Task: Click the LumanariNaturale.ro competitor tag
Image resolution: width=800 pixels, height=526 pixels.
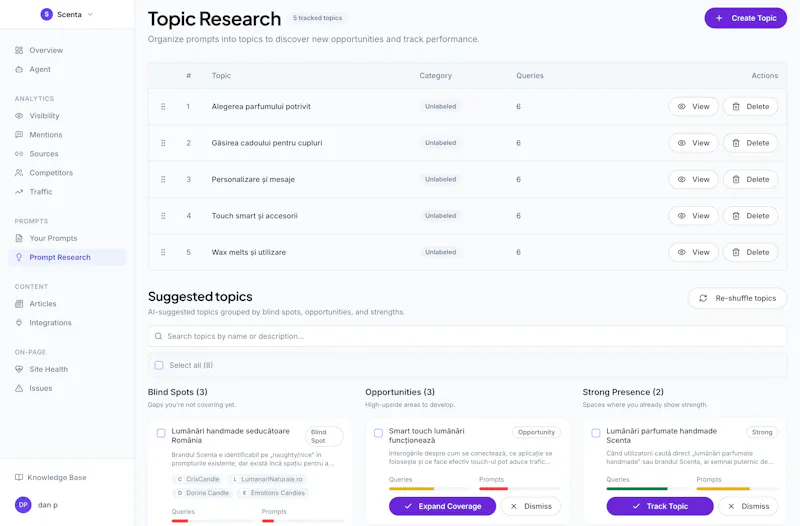Action: point(267,479)
